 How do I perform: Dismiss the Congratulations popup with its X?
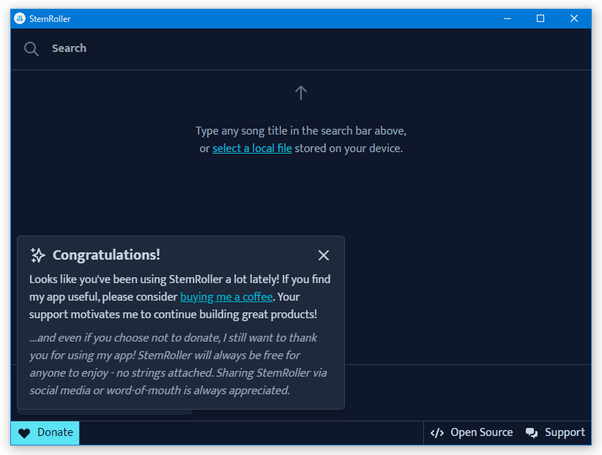(x=323, y=255)
